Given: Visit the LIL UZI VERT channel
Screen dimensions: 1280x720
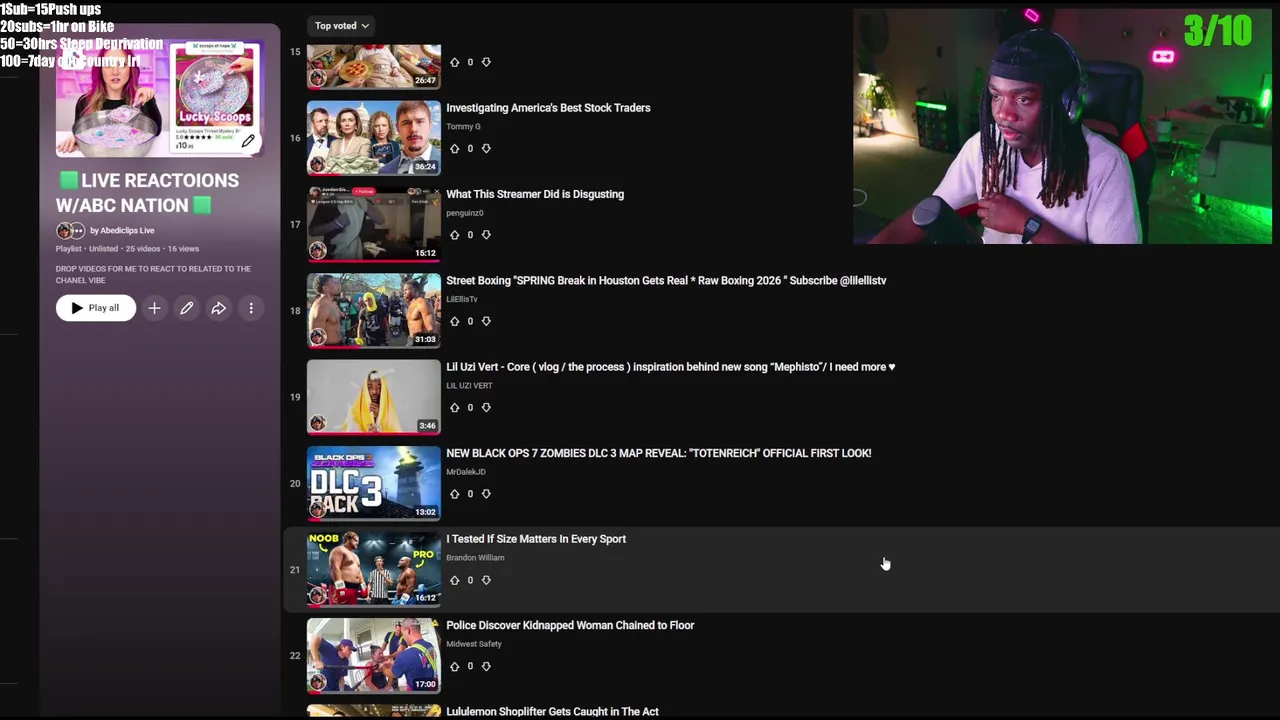Looking at the screenshot, I should click(x=469, y=386).
